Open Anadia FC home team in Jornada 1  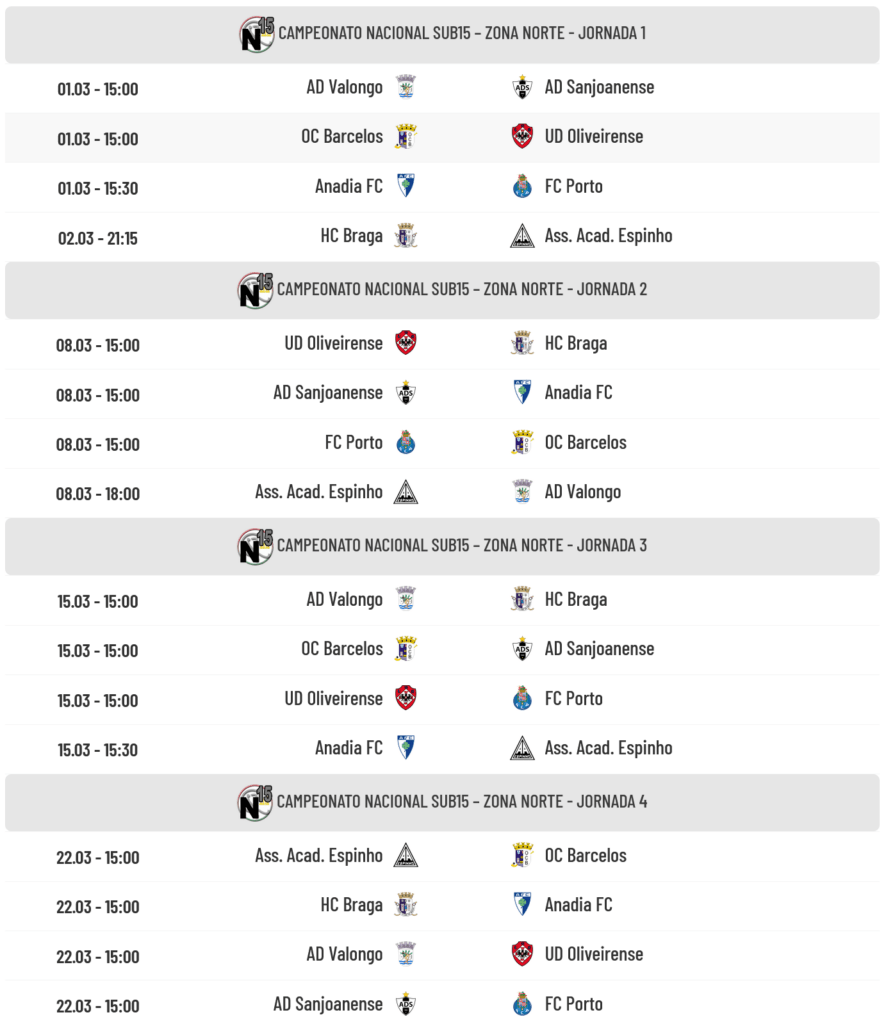348,186
